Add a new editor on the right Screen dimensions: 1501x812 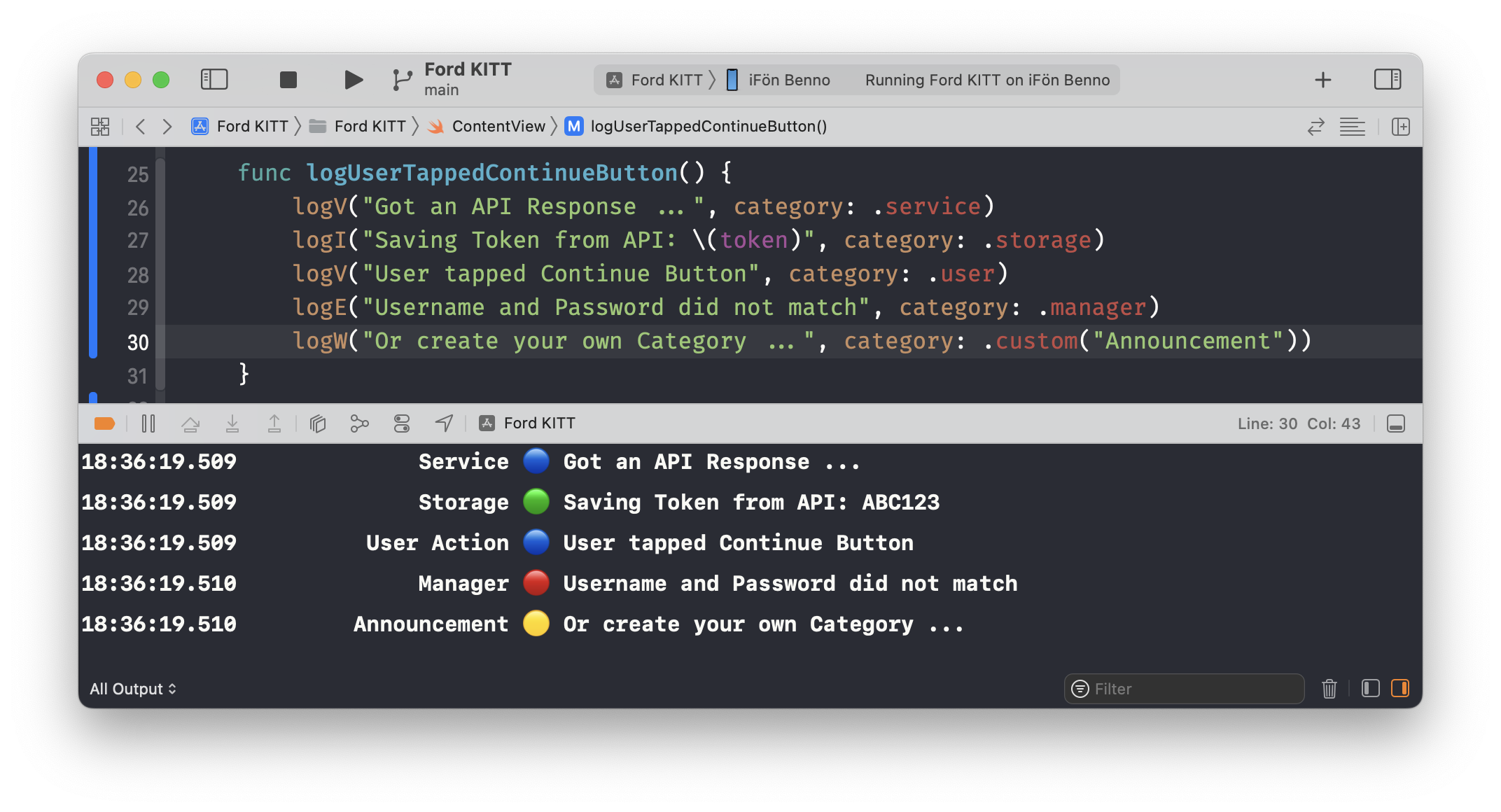point(1401,127)
